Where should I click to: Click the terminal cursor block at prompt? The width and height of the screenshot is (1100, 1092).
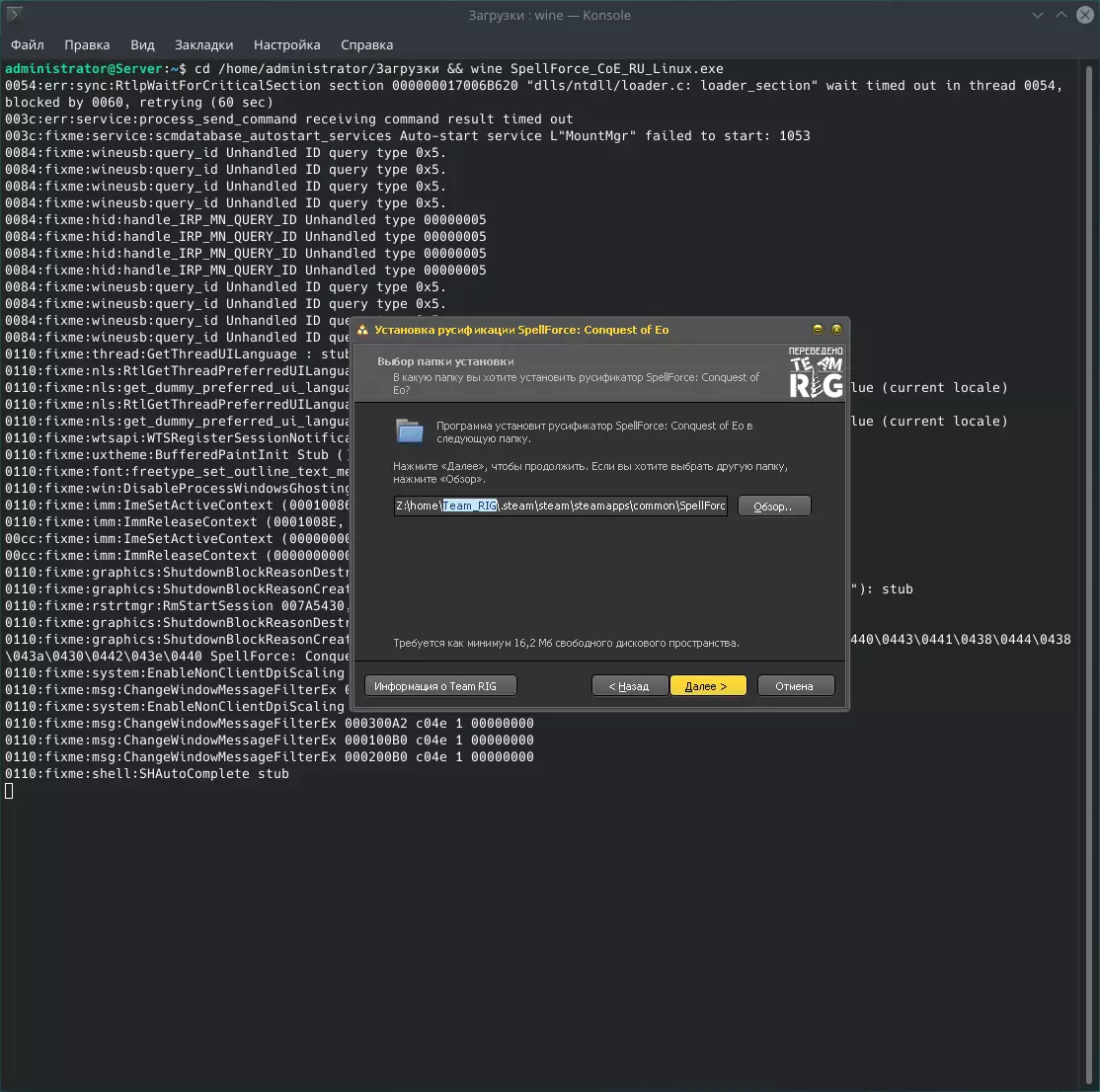coord(9,791)
